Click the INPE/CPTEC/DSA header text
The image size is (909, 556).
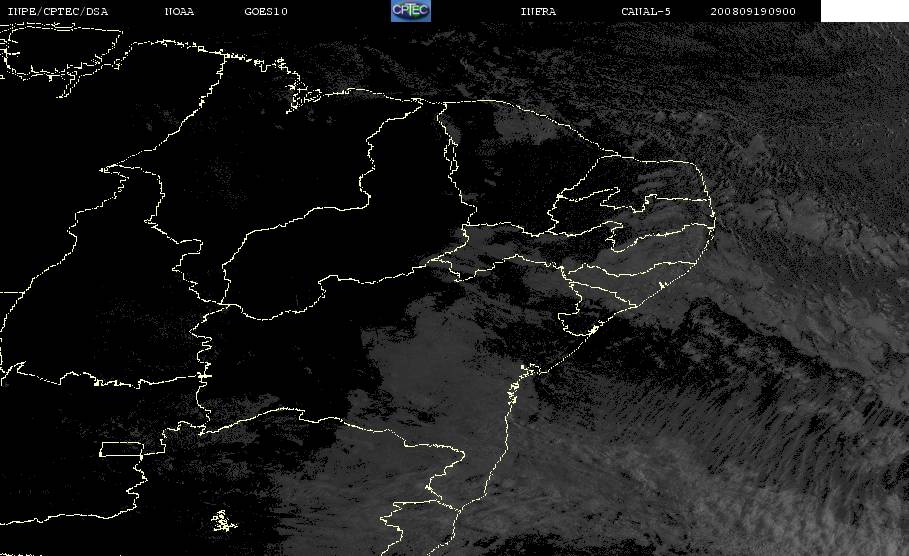pyautogui.click(x=57, y=11)
